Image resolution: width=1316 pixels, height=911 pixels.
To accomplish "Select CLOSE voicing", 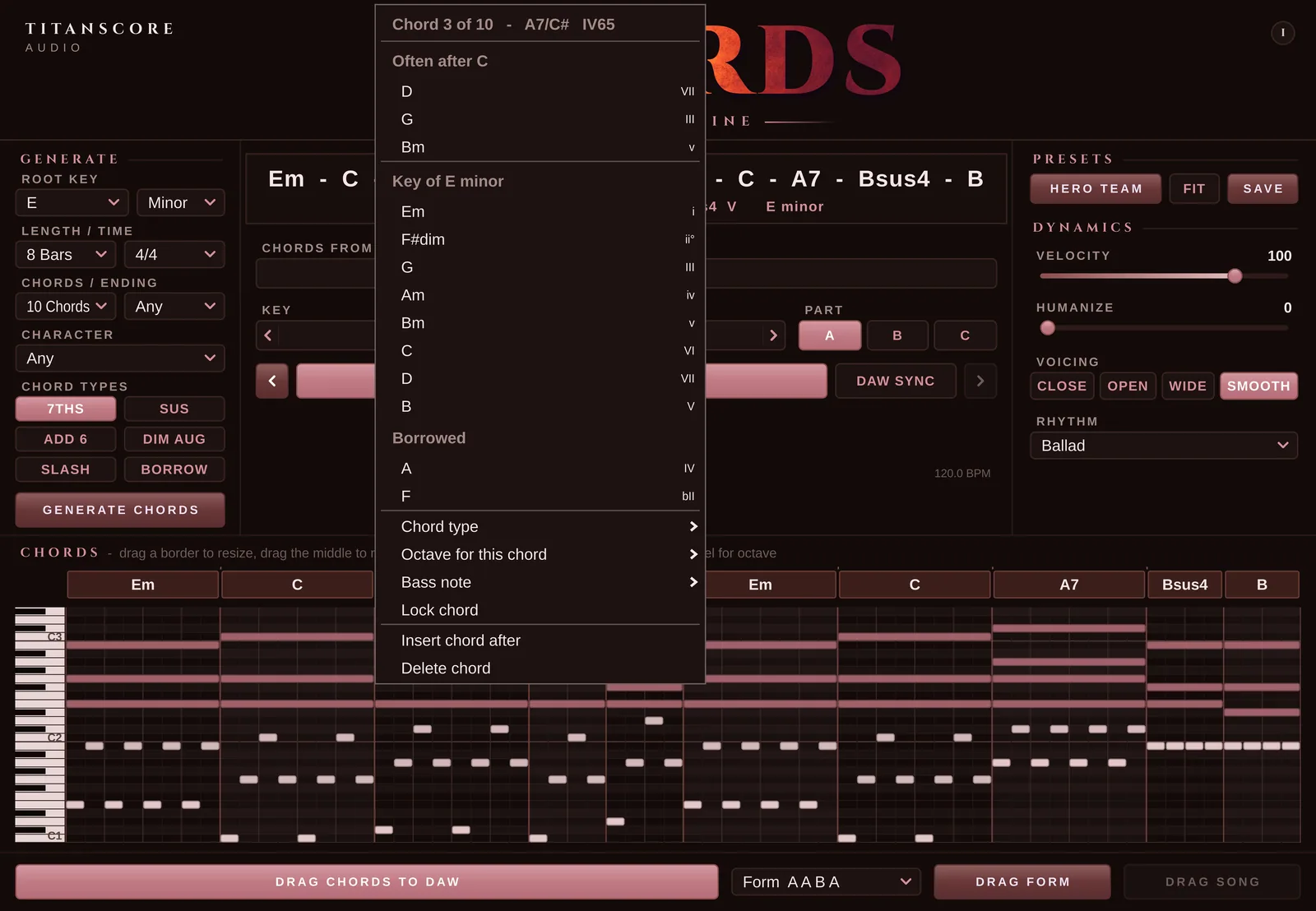I will 1062,386.
